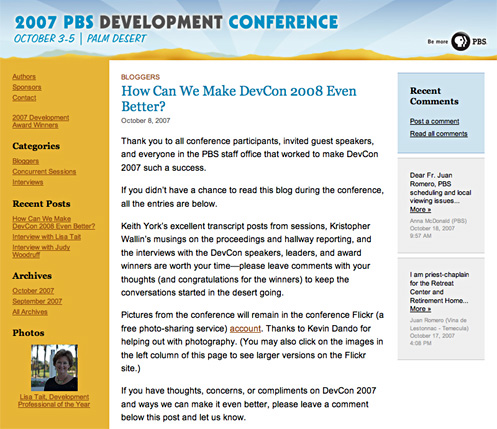Click the Recent Comments heading
Screen dimensions: 497x429
click(434, 96)
